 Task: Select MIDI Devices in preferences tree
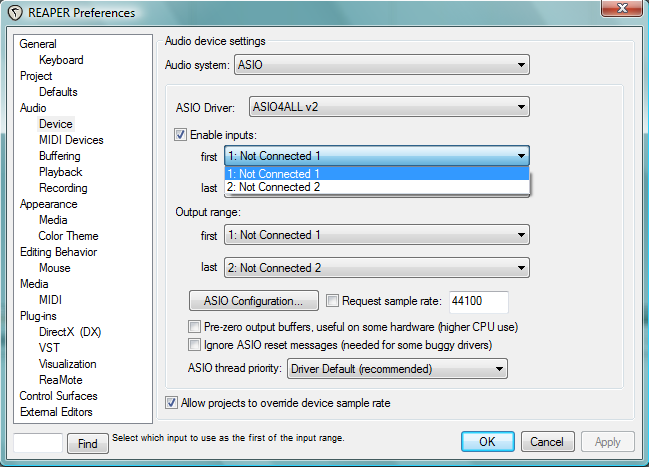[x=71, y=140]
